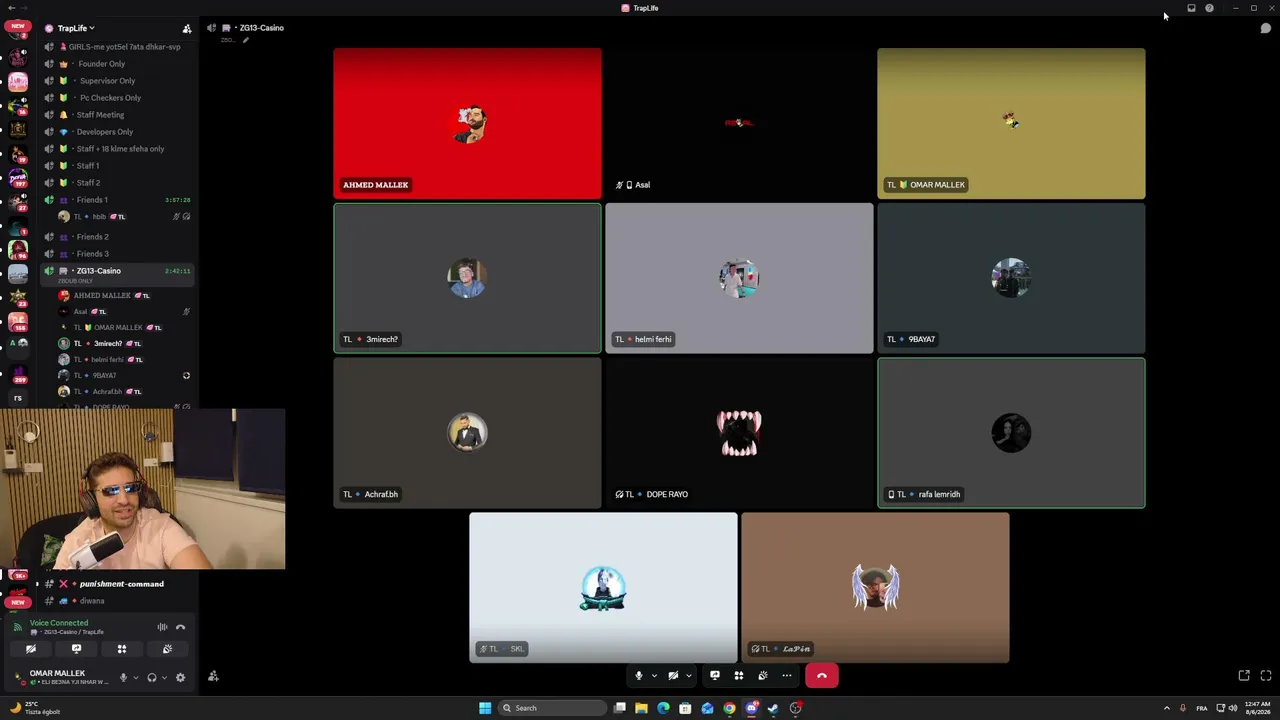
Task: Click hbib in the Friends 1 channel
Action: (98, 217)
